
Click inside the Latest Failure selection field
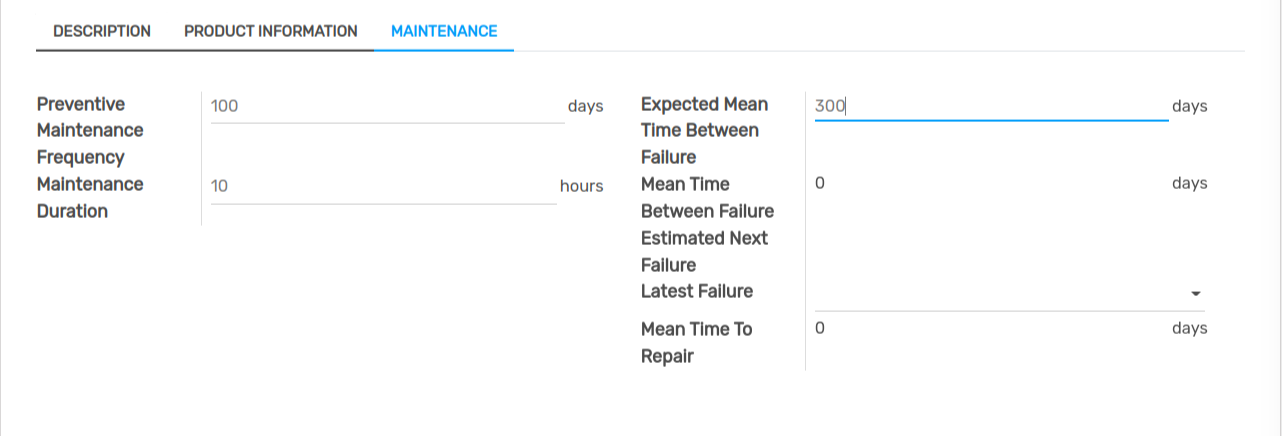click(x=1000, y=294)
